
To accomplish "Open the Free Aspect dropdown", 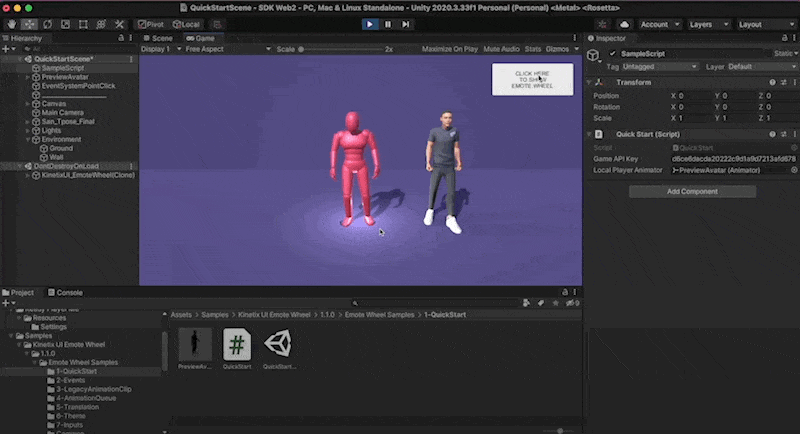I will 228,49.
